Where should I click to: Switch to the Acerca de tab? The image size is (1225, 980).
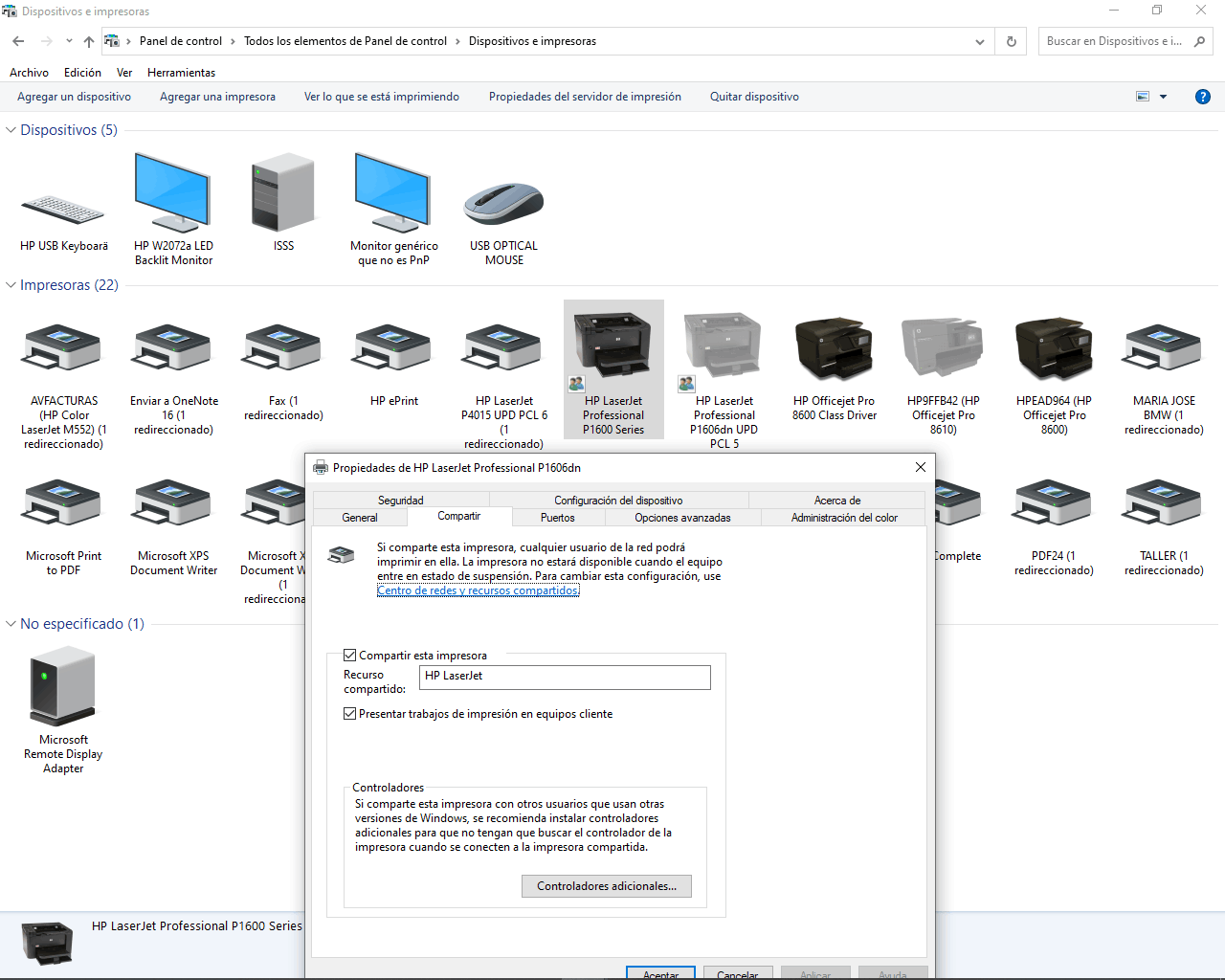click(x=837, y=501)
